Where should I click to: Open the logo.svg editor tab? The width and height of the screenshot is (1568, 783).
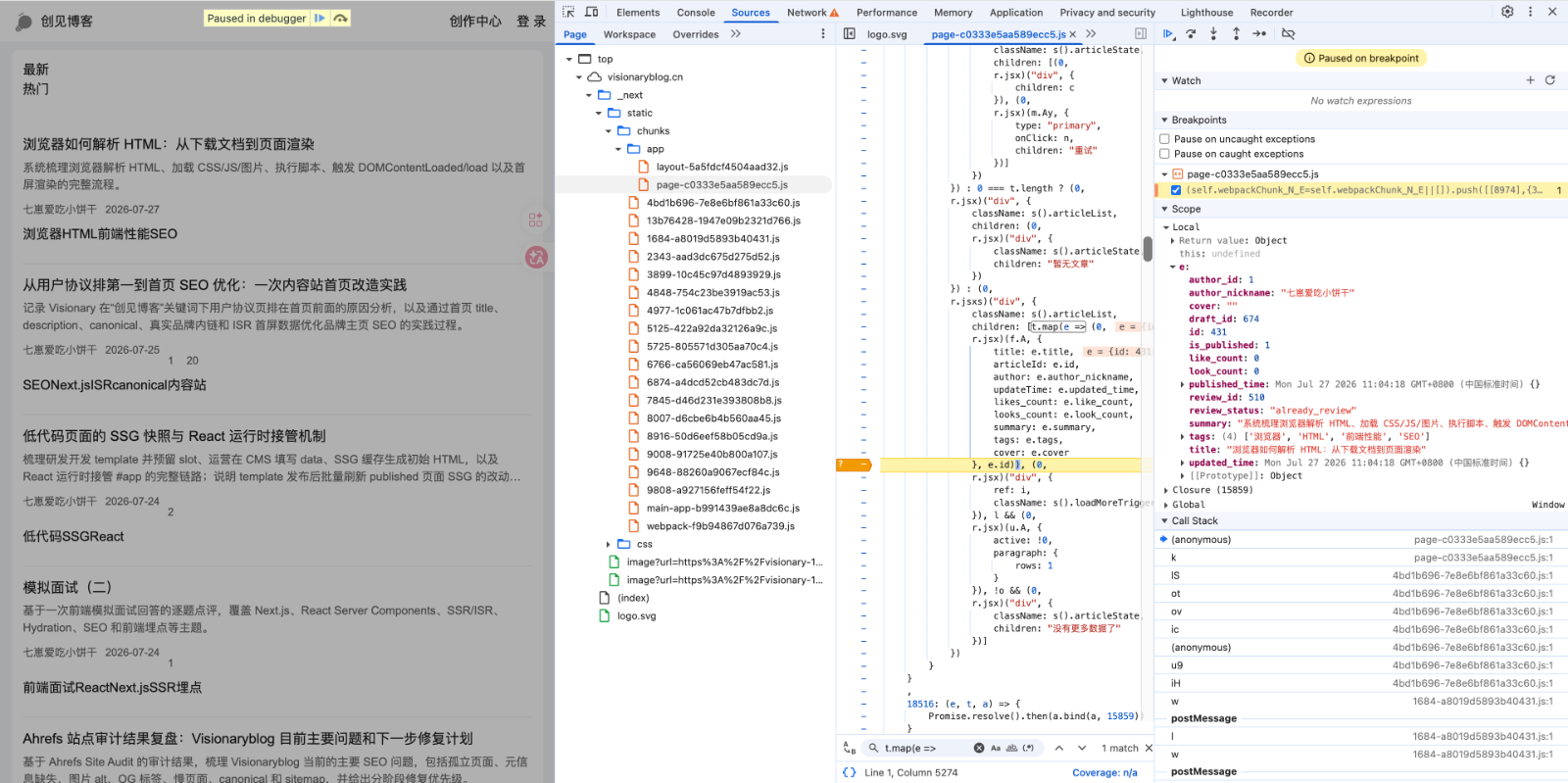click(887, 34)
